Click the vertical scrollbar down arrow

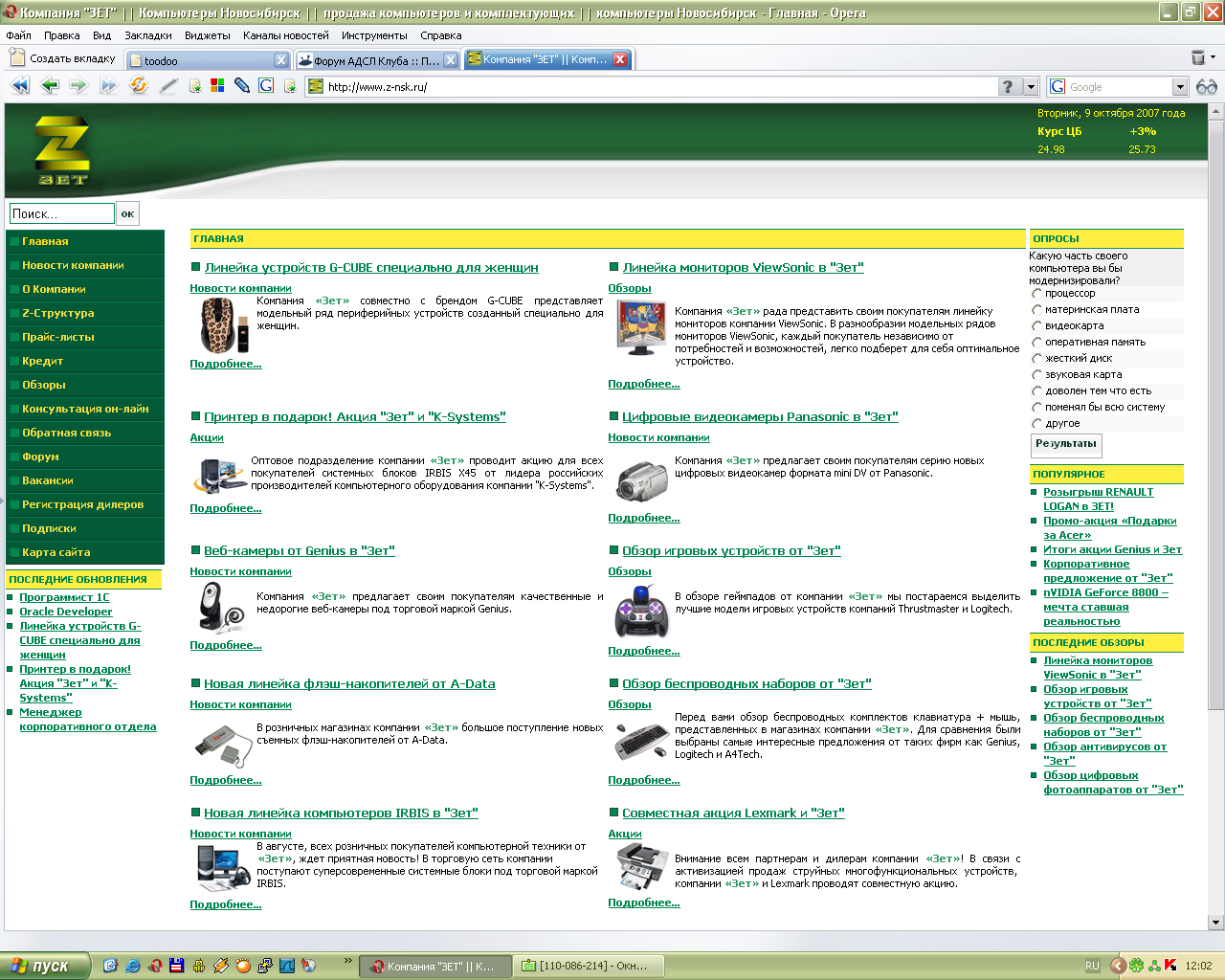(x=1216, y=923)
